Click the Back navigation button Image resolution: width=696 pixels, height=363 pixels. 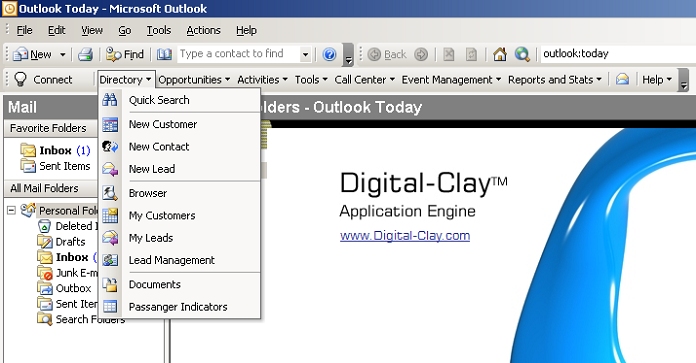(387, 54)
